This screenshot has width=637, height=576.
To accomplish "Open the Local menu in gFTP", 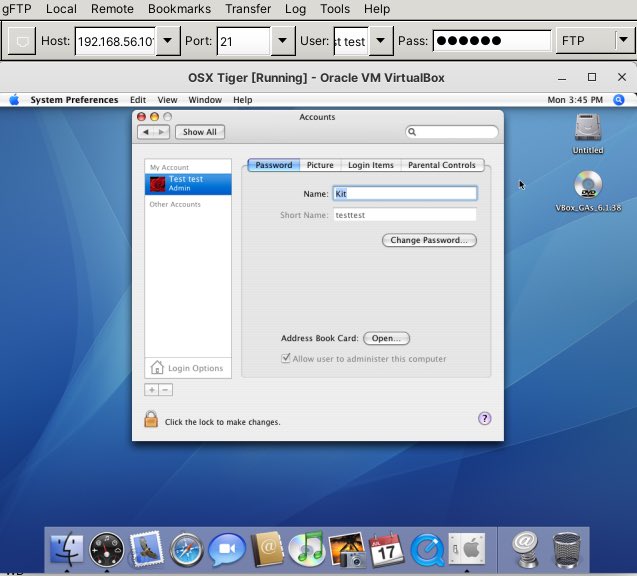I will pyautogui.click(x=61, y=9).
